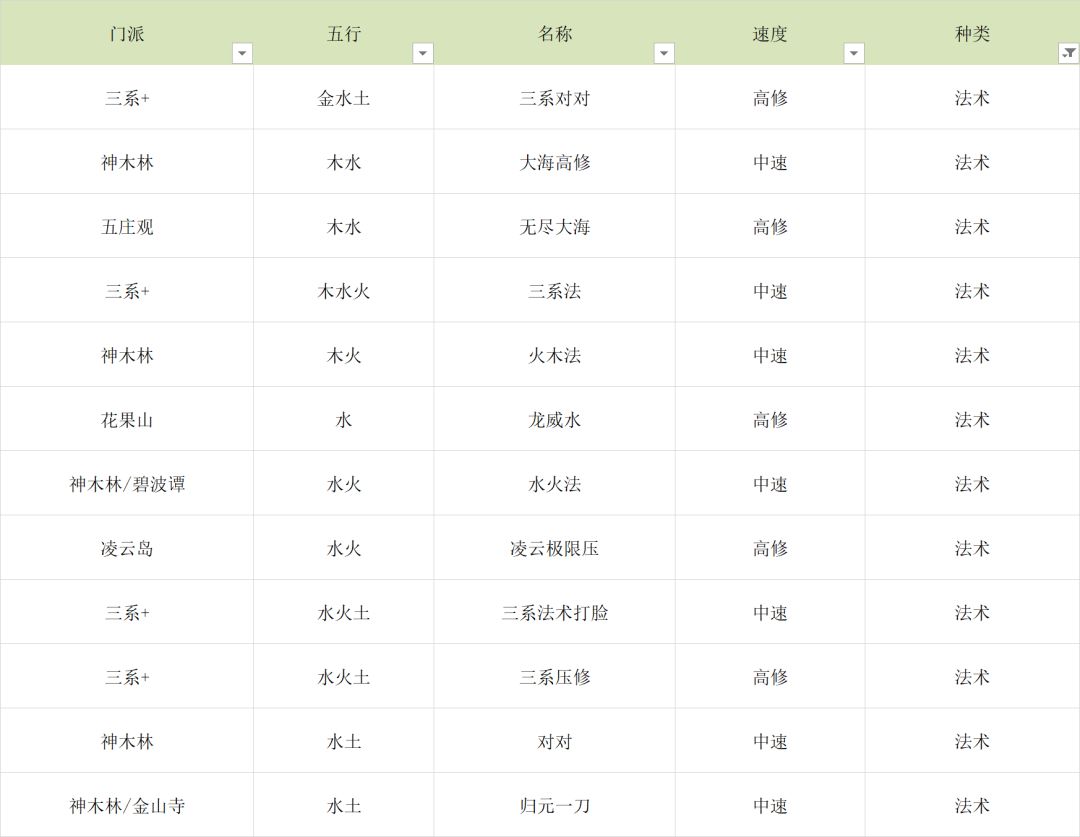Click the 三系压修 name cell

tap(554, 676)
